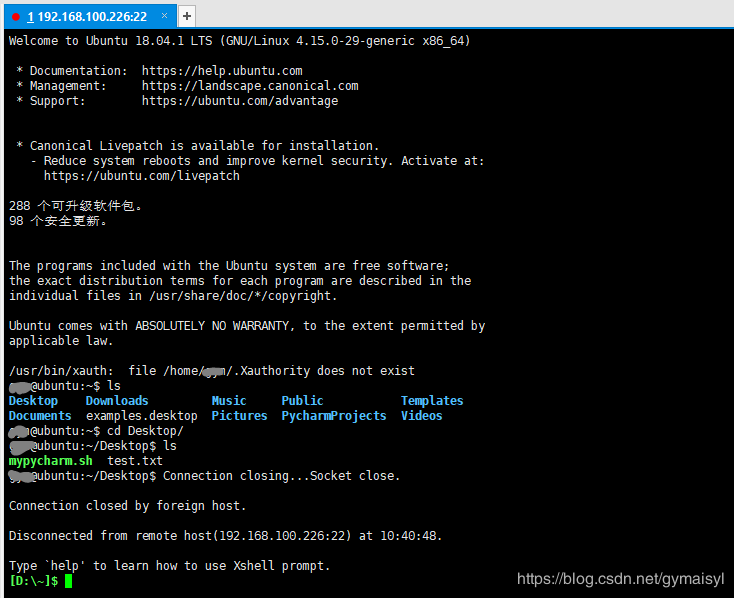The image size is (734, 598).
Task: Open a new tab with plus button
Action: (x=187, y=16)
